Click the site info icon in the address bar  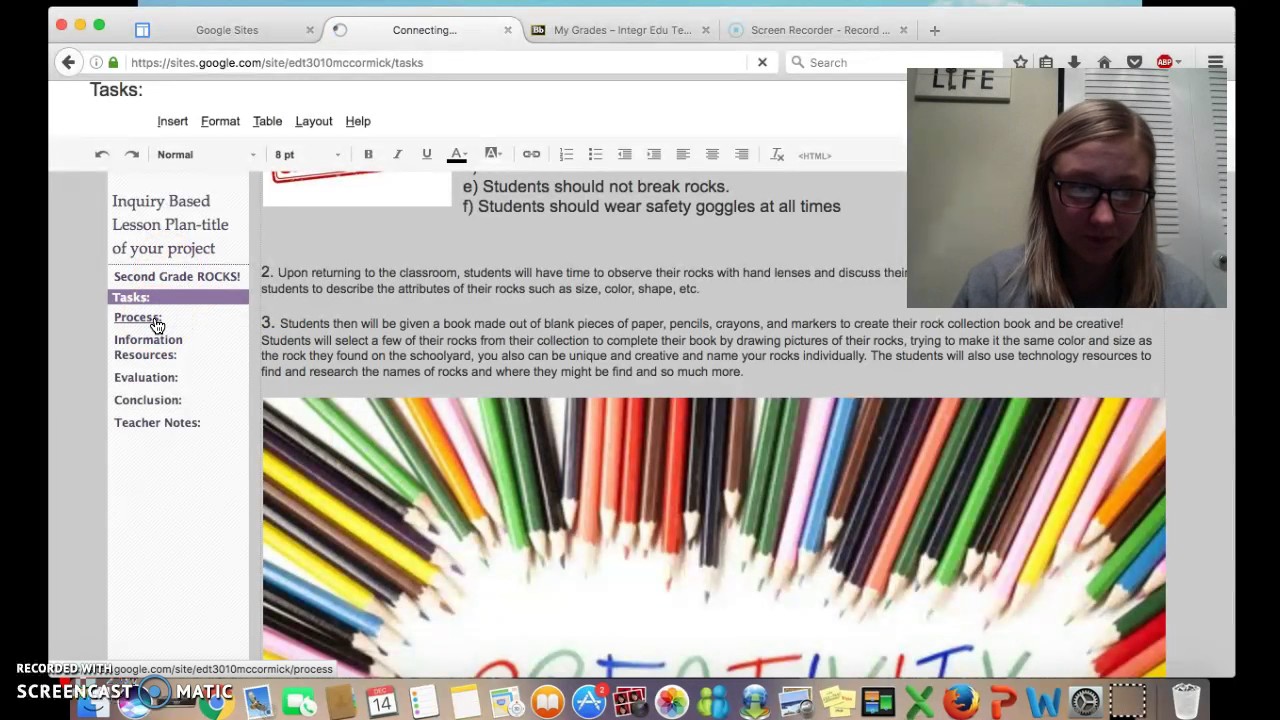click(98, 62)
